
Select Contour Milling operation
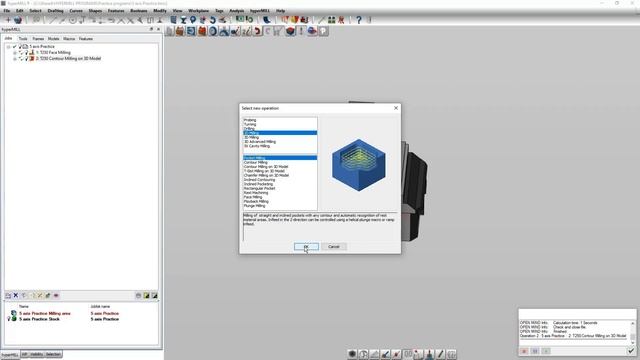(x=256, y=162)
